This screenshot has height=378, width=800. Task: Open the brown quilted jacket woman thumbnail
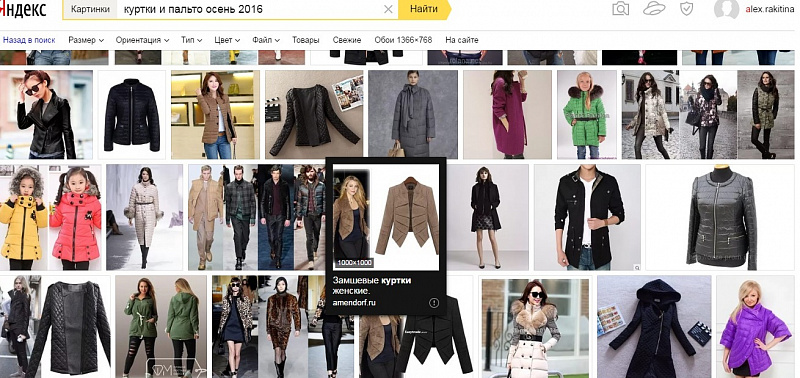(215, 115)
